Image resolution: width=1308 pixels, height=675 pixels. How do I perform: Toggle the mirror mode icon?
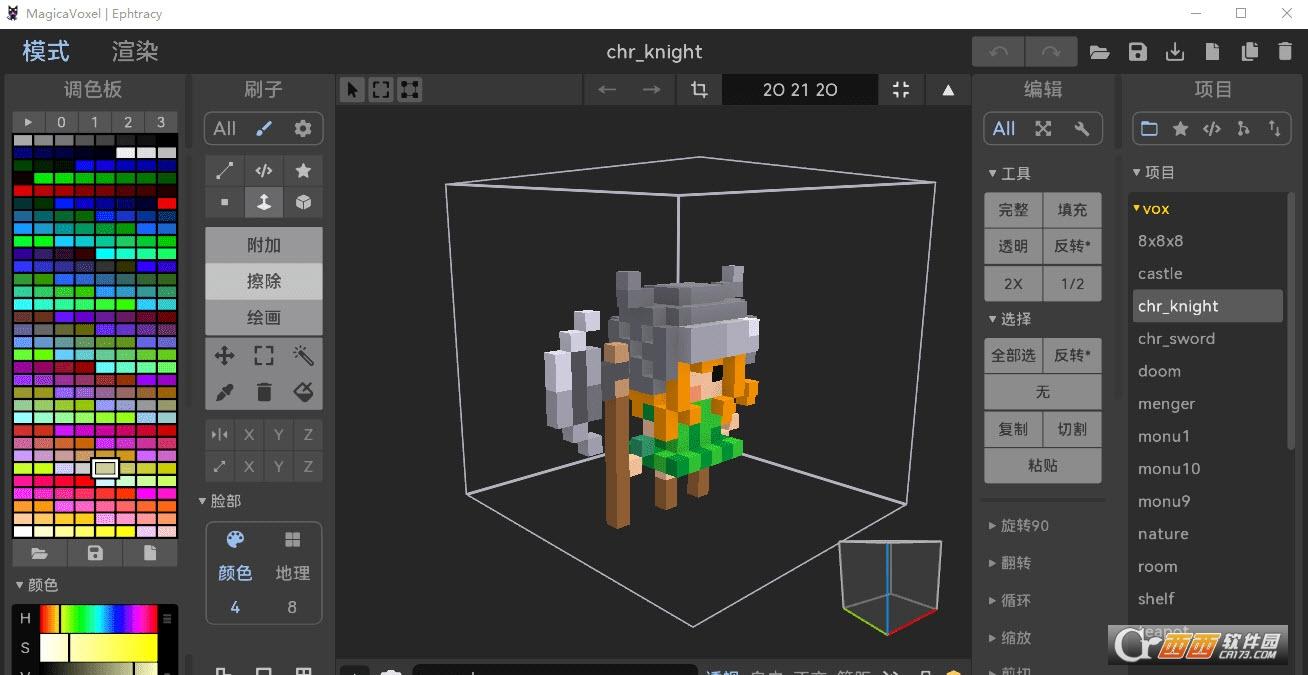pyautogui.click(x=220, y=434)
